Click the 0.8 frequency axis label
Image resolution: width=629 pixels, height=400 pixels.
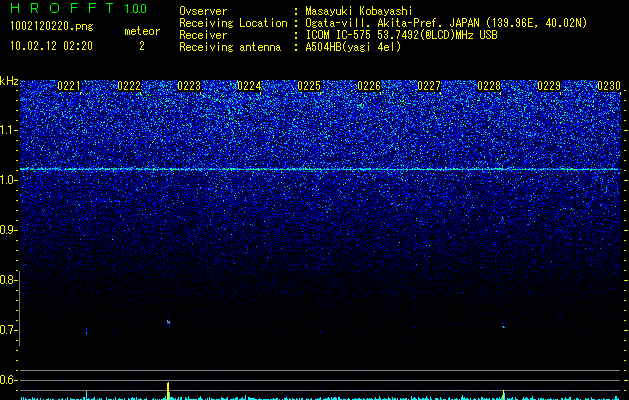[9, 280]
